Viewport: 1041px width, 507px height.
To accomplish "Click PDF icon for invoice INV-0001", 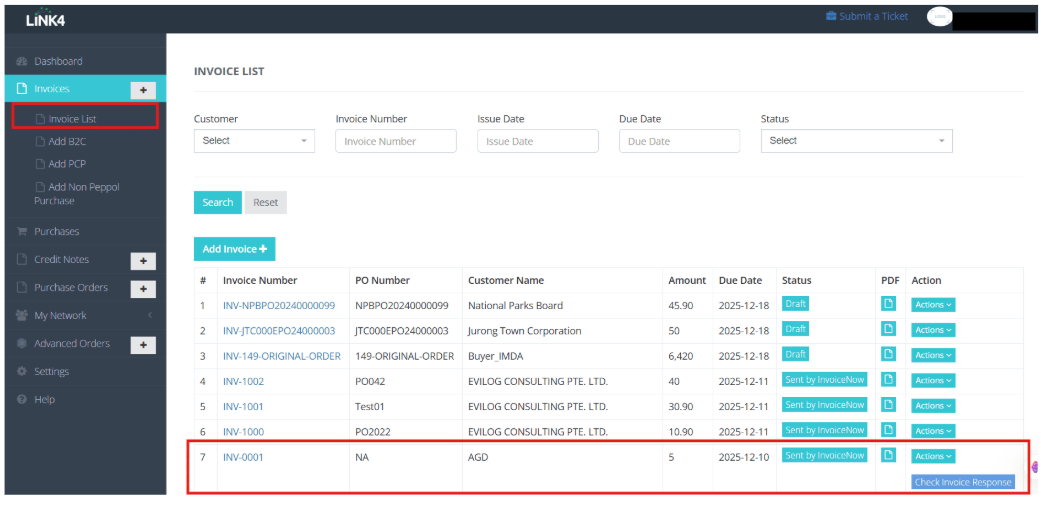I will 888,455.
